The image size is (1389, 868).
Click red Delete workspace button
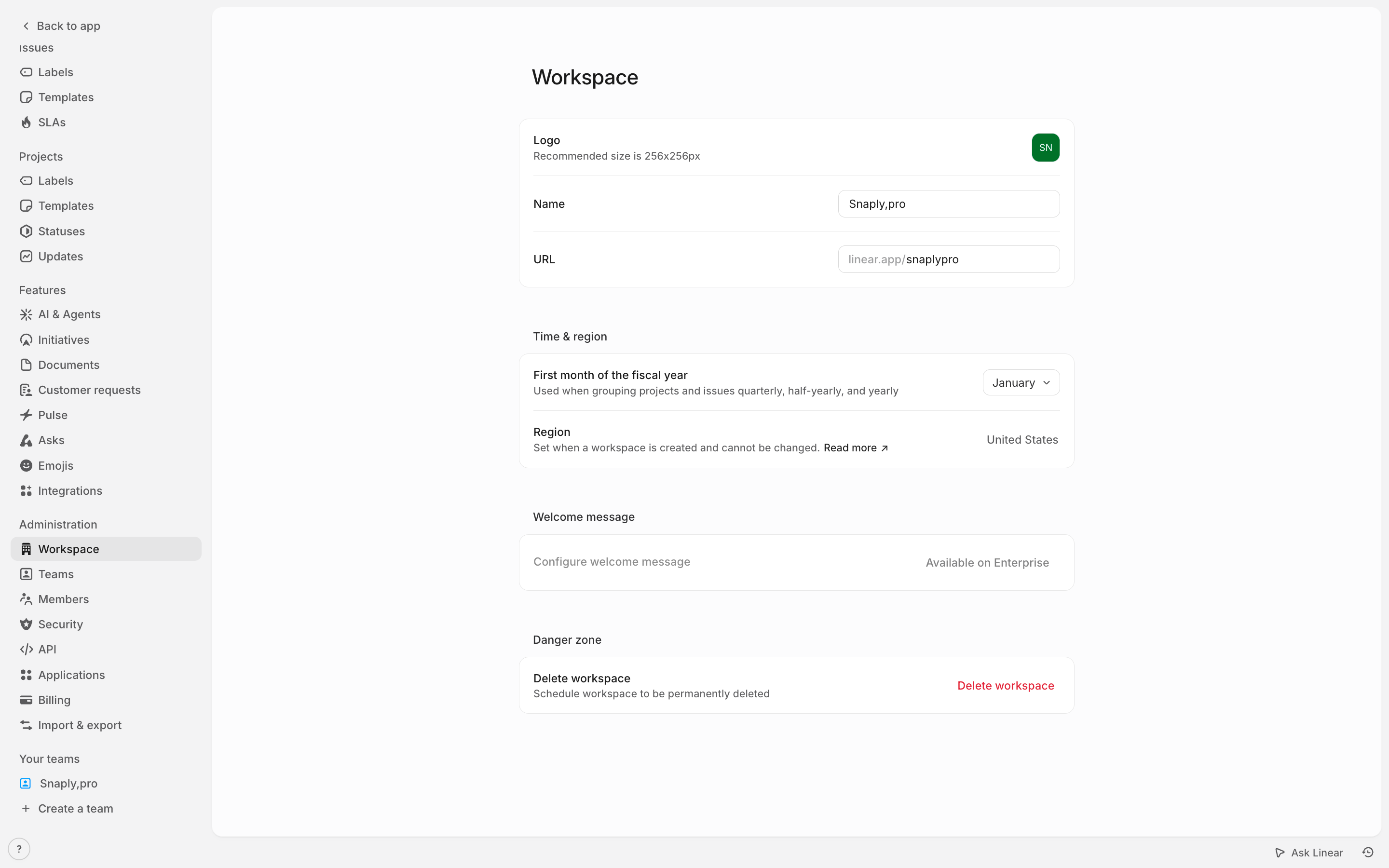tap(1006, 685)
